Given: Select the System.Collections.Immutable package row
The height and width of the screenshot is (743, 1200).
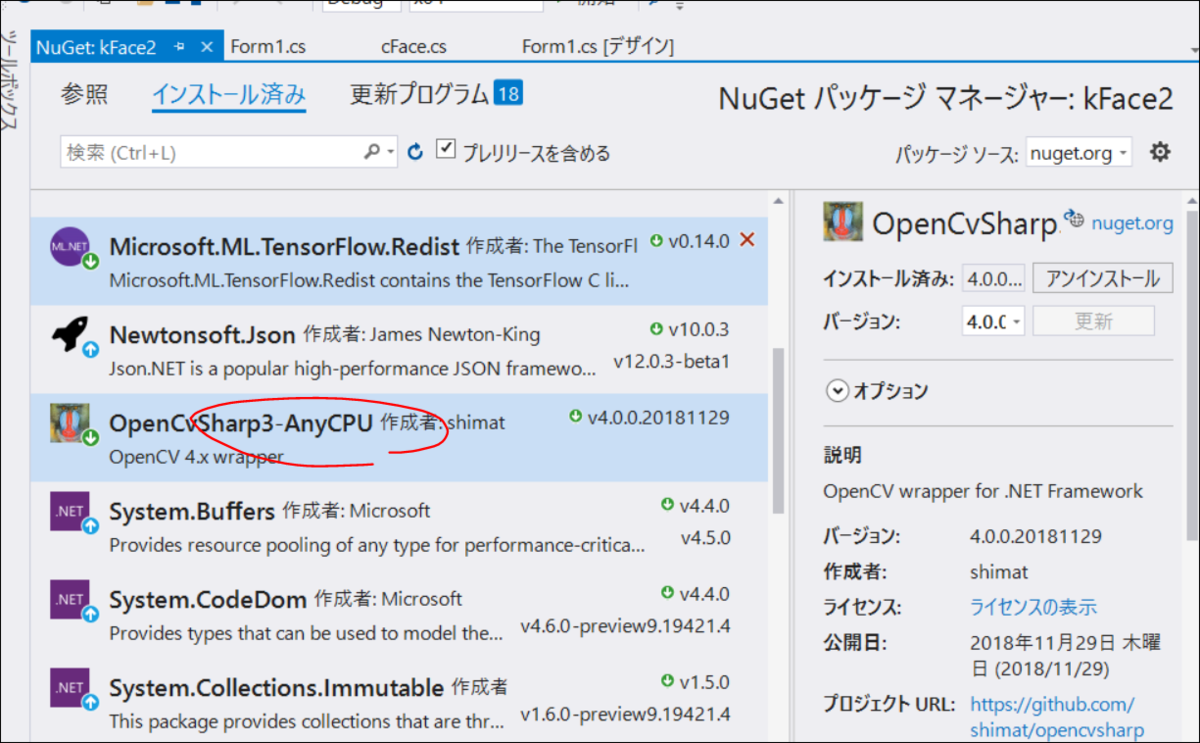Looking at the screenshot, I should tap(399, 699).
